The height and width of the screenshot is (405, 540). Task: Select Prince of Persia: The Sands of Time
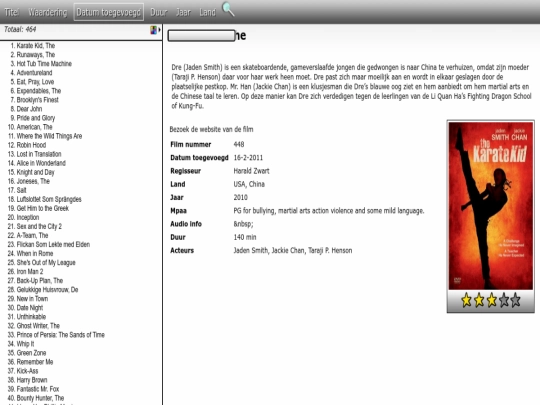pyautogui.click(x=61, y=335)
